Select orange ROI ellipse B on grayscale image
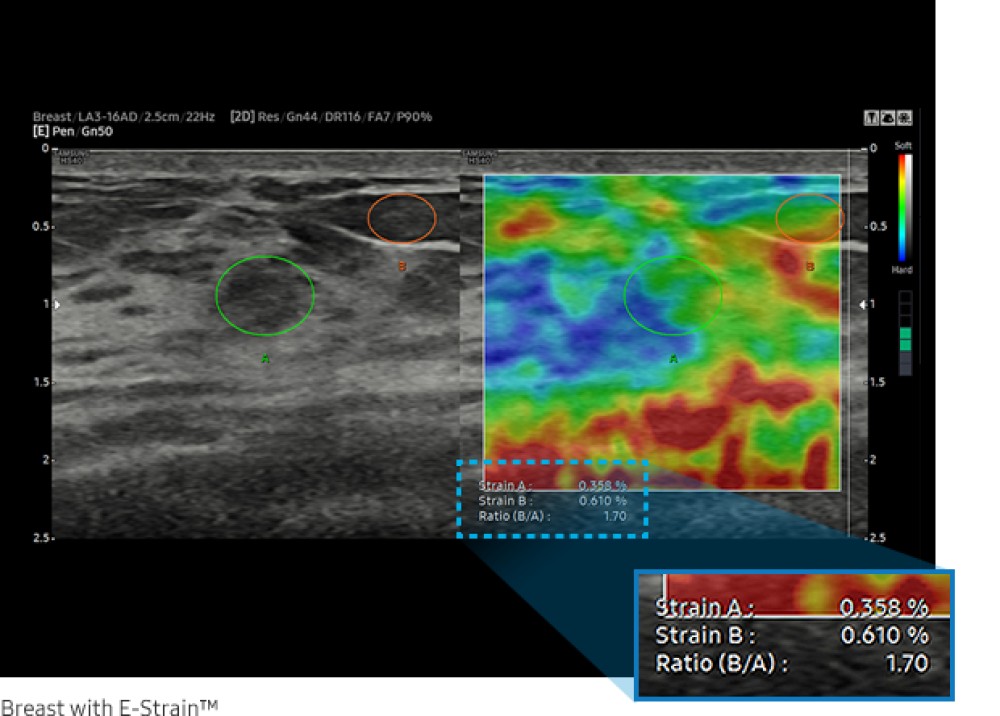The height and width of the screenshot is (716, 1000). tap(402, 219)
